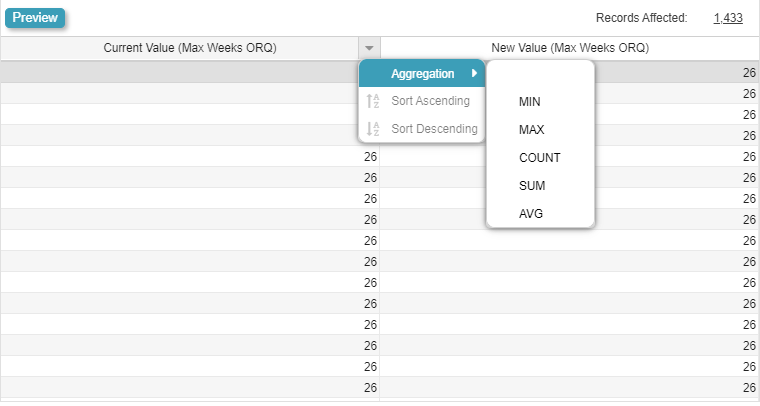760x406 pixels.
Task: Expand the Aggregation submenu arrow
Action: click(x=474, y=74)
